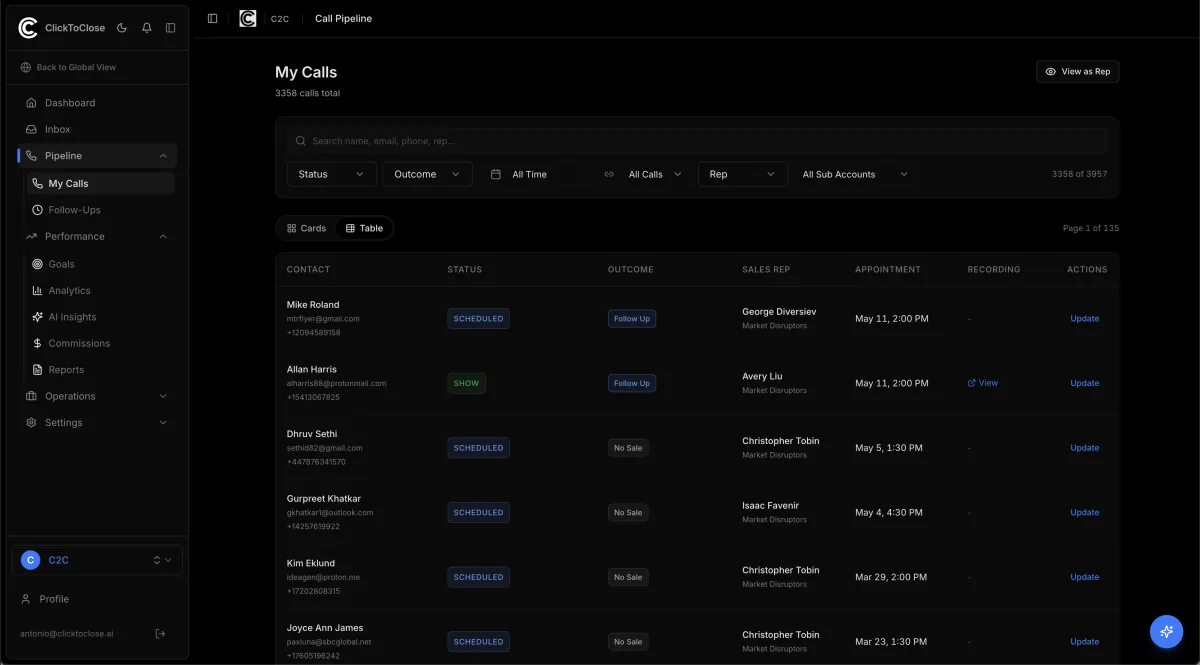This screenshot has width=1200, height=665.
Task: Click Allan Harris's Show status badge
Action: pyautogui.click(x=466, y=383)
